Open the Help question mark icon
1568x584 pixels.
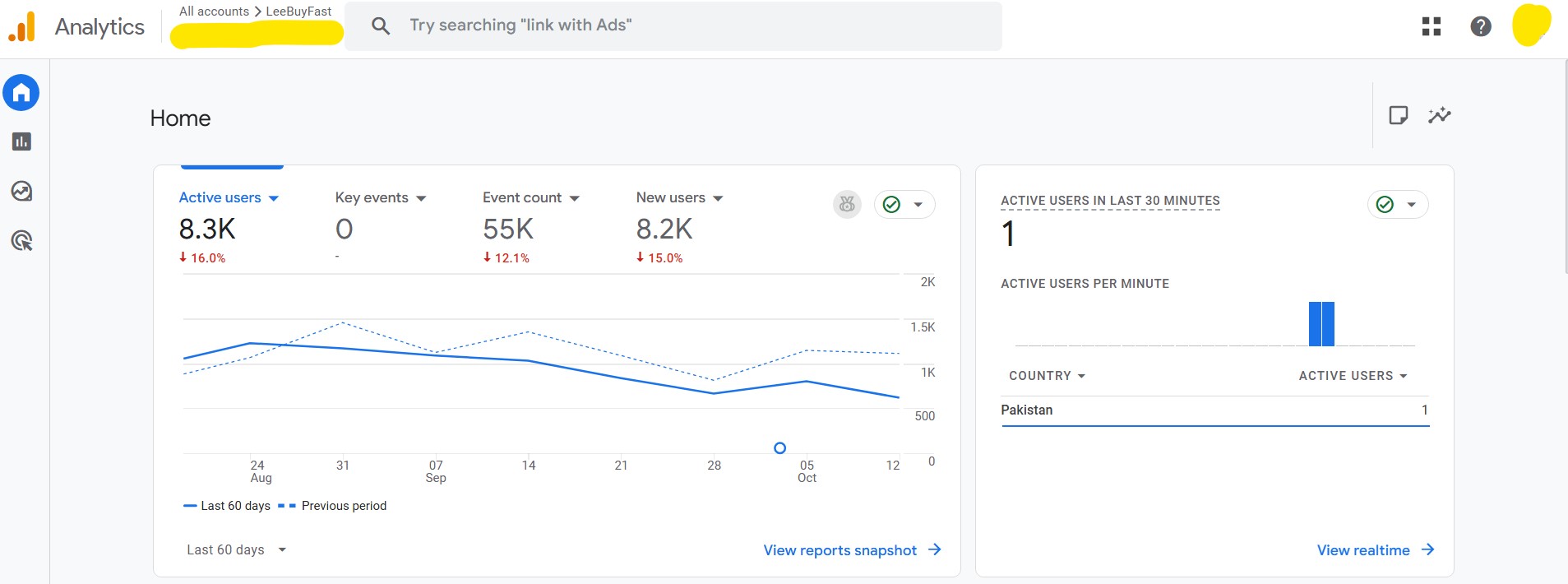pos(1480,26)
